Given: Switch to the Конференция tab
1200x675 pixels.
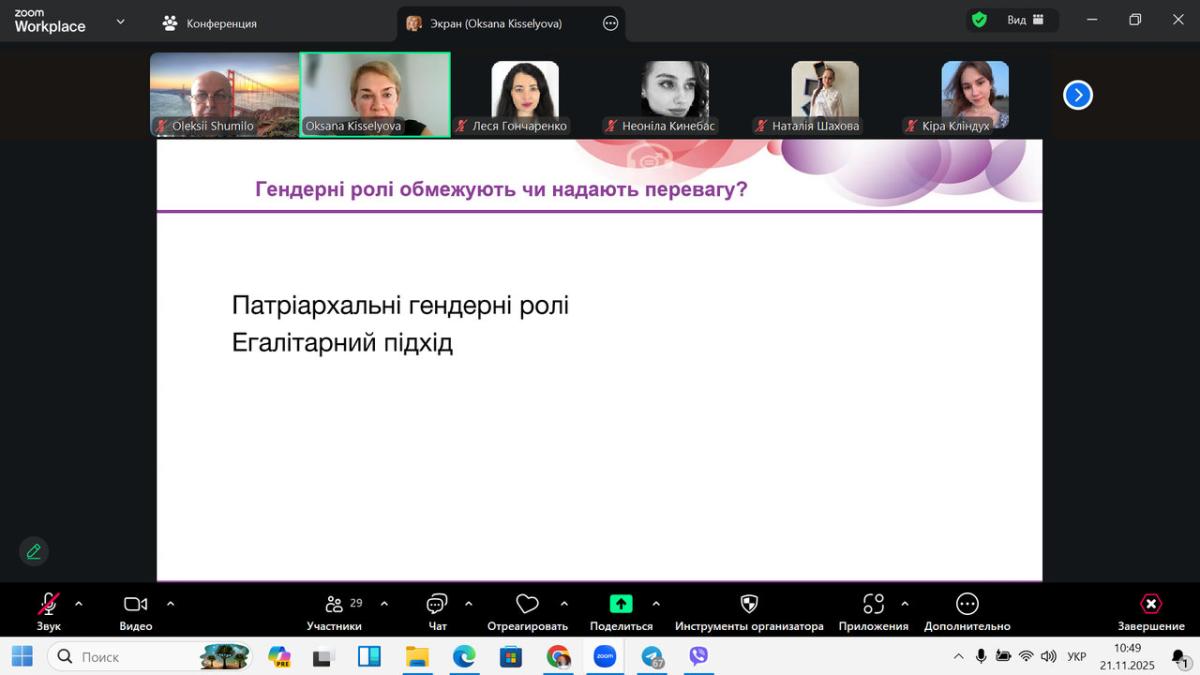Looking at the screenshot, I should point(210,23).
